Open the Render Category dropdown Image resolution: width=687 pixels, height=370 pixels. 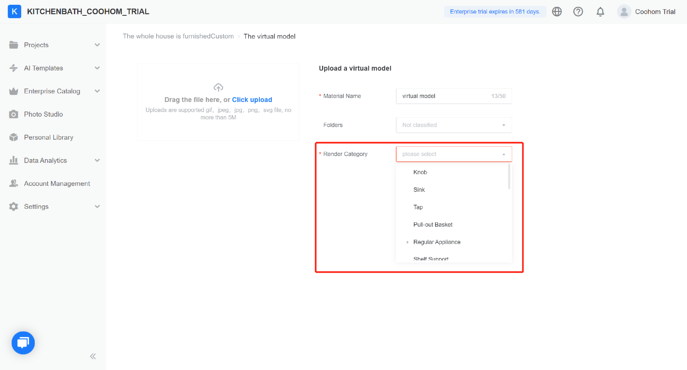(454, 154)
